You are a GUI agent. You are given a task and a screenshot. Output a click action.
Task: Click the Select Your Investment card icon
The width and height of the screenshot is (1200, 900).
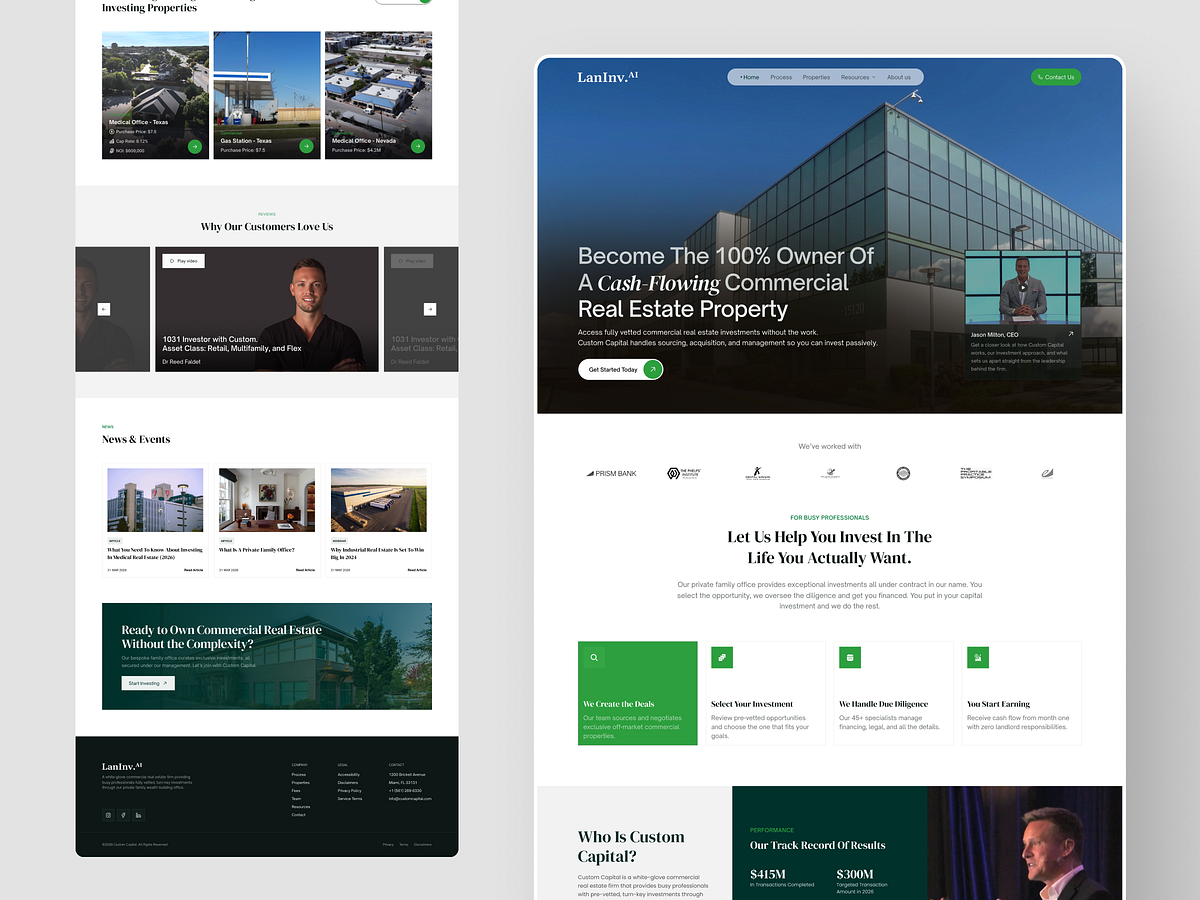(722, 657)
